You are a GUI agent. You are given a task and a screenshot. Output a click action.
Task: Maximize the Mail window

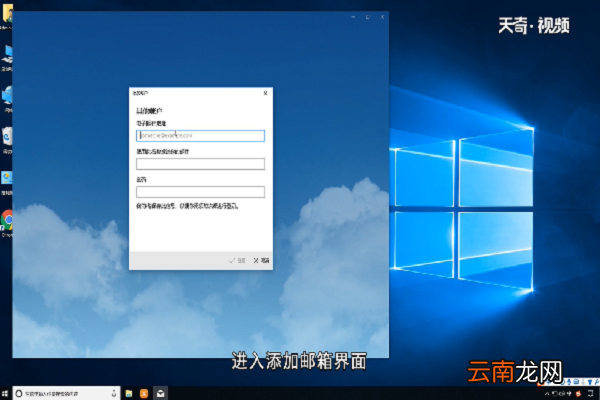click(x=367, y=17)
